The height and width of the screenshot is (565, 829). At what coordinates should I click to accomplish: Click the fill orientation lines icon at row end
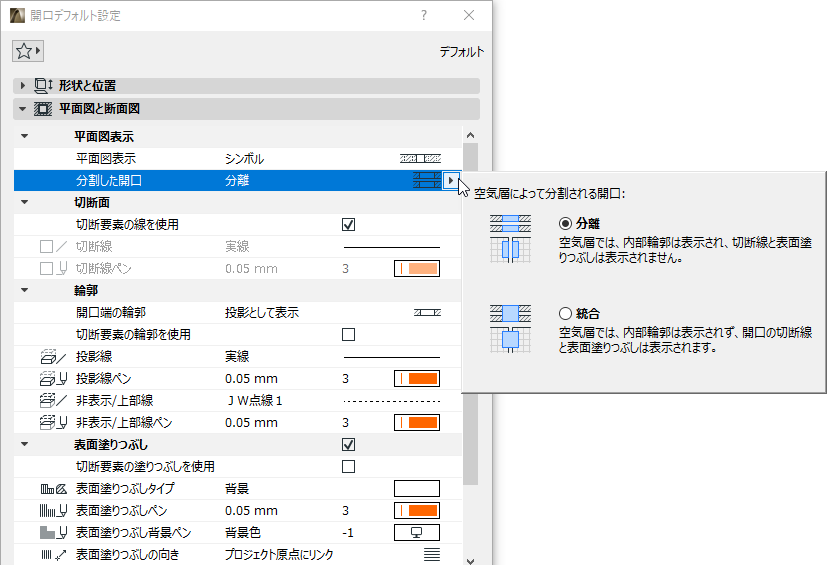[432, 554]
